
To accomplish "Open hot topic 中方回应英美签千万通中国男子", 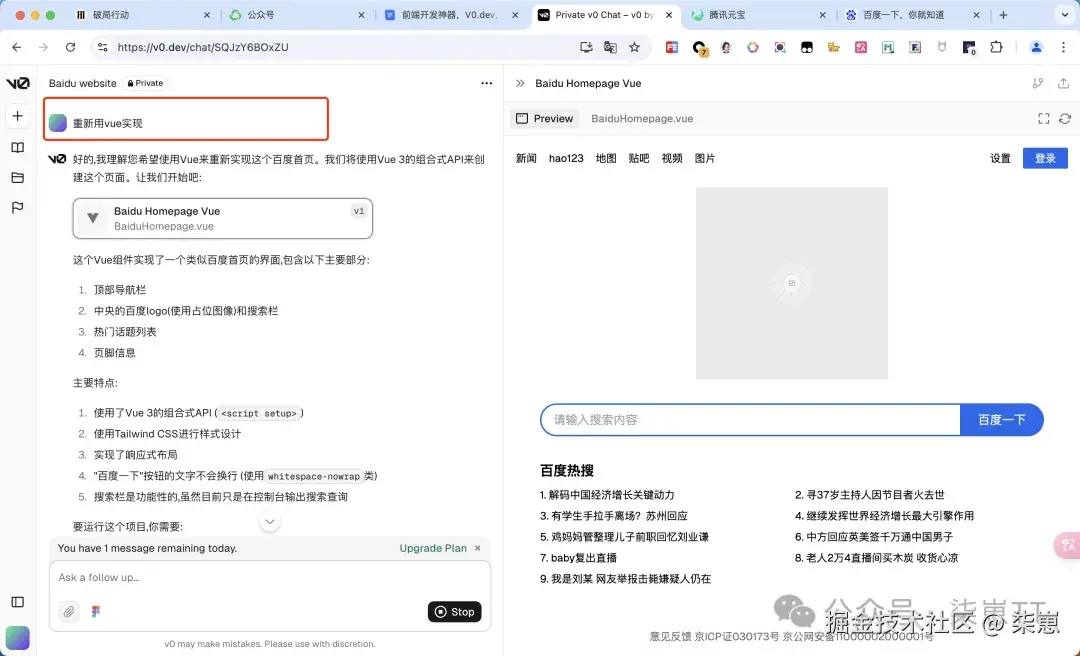I will point(874,537).
